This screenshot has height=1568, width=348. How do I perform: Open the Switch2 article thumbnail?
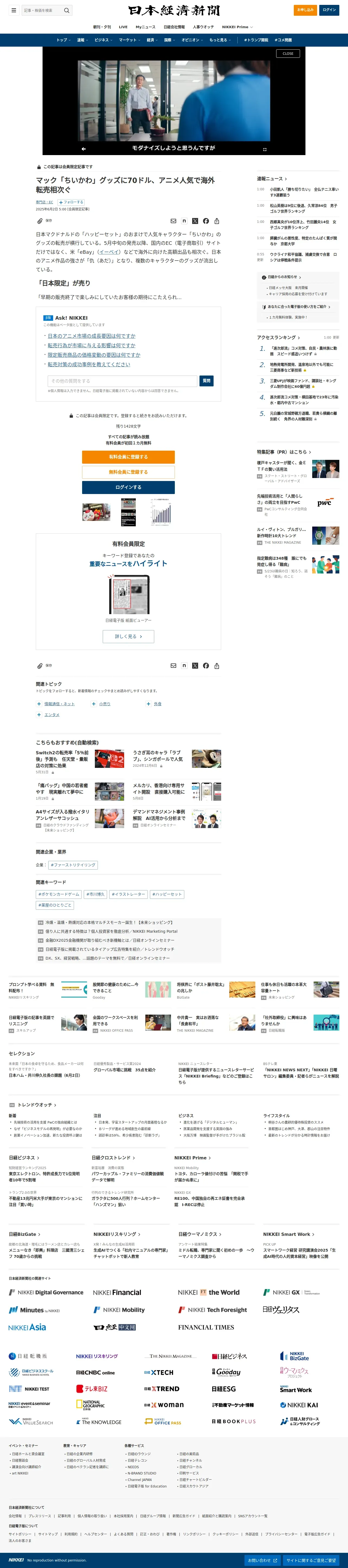pos(109,759)
